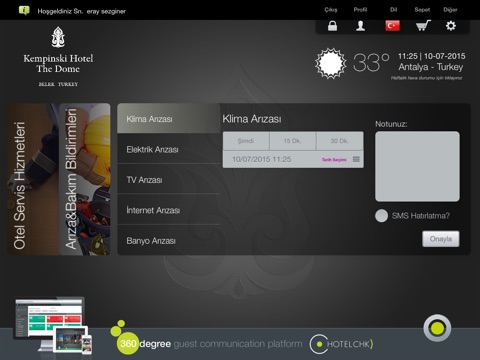This screenshot has height=360, width=480.
Task: Pick the Şimdi time option
Action: coord(246,141)
